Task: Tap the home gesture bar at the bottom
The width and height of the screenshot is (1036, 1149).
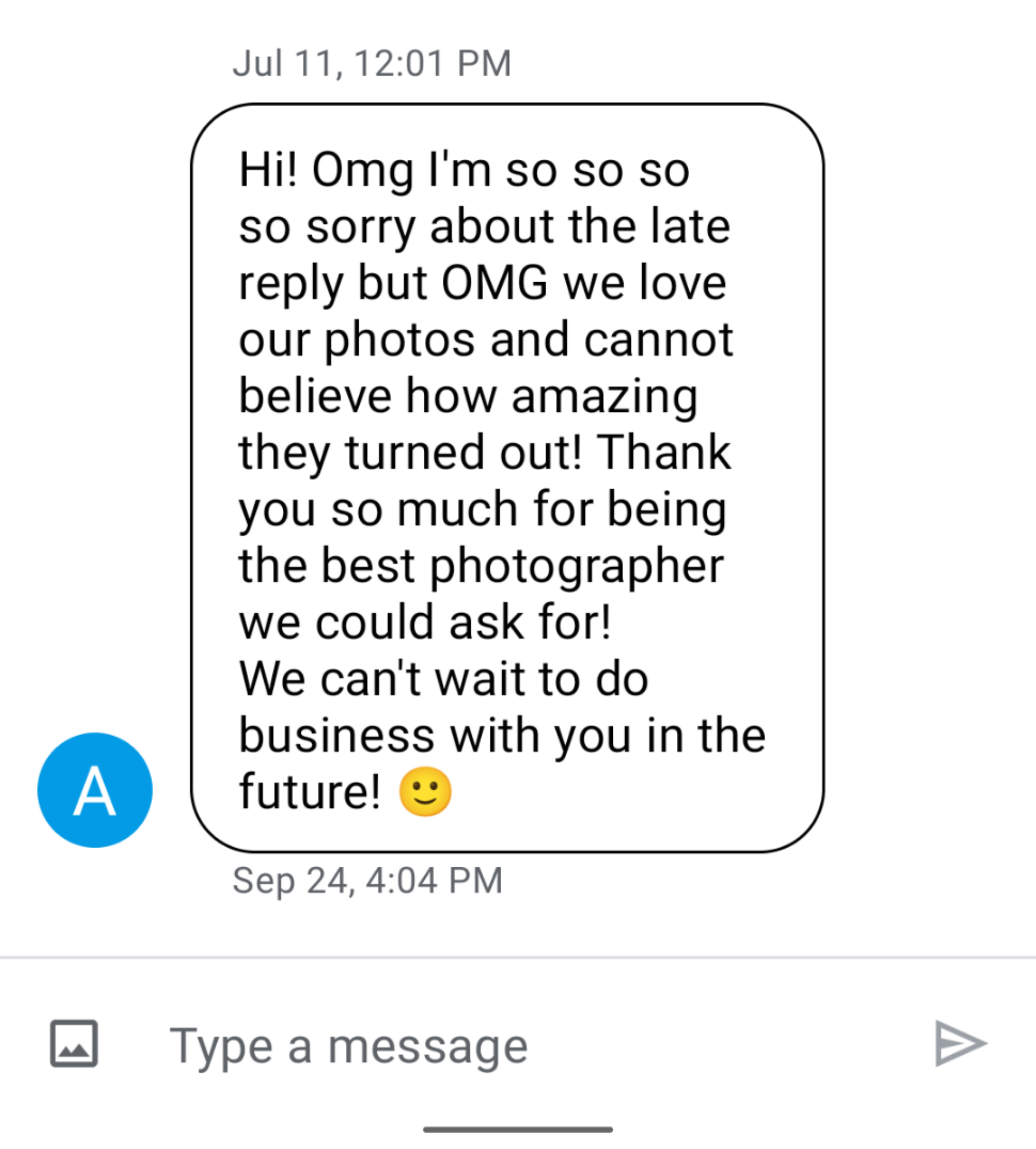Action: [517, 1130]
